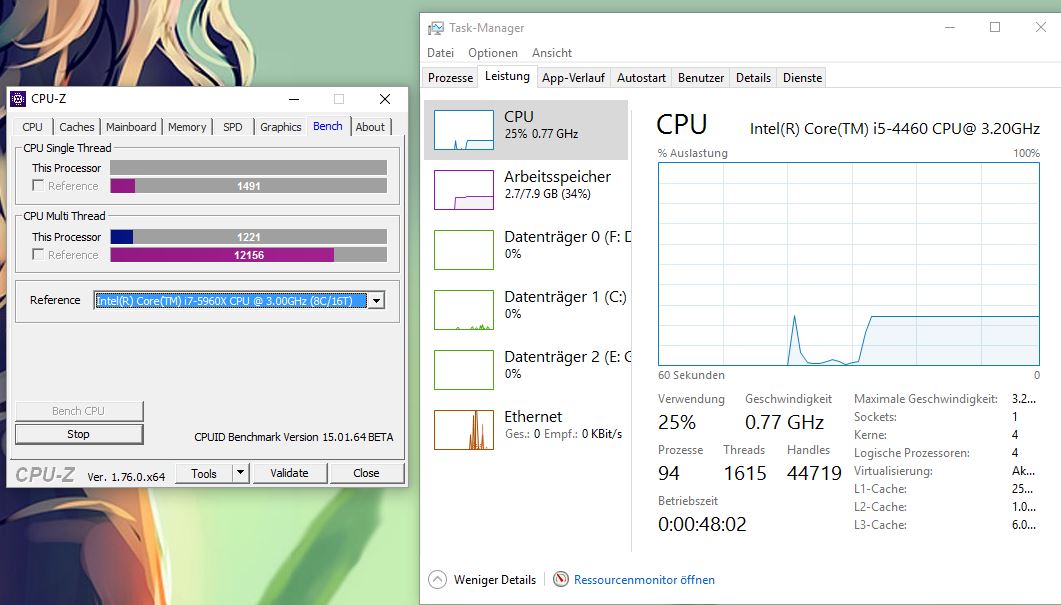Switch to the About tab
The height and width of the screenshot is (605, 1061).
[370, 127]
